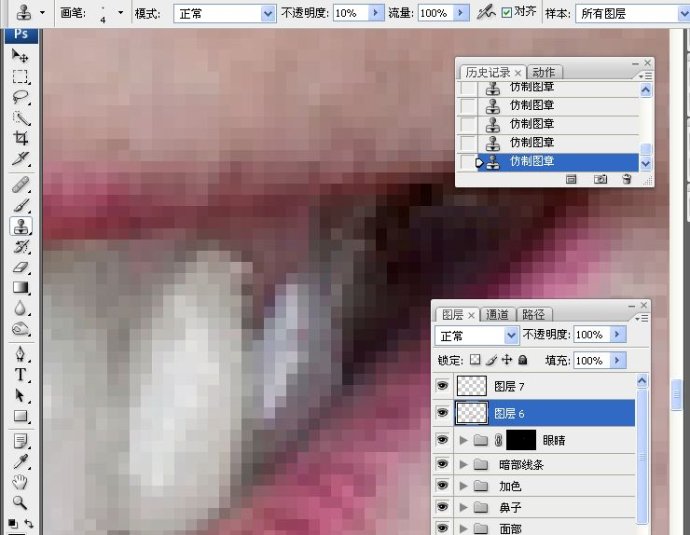Expand the 加色 layer group

pos(463,486)
